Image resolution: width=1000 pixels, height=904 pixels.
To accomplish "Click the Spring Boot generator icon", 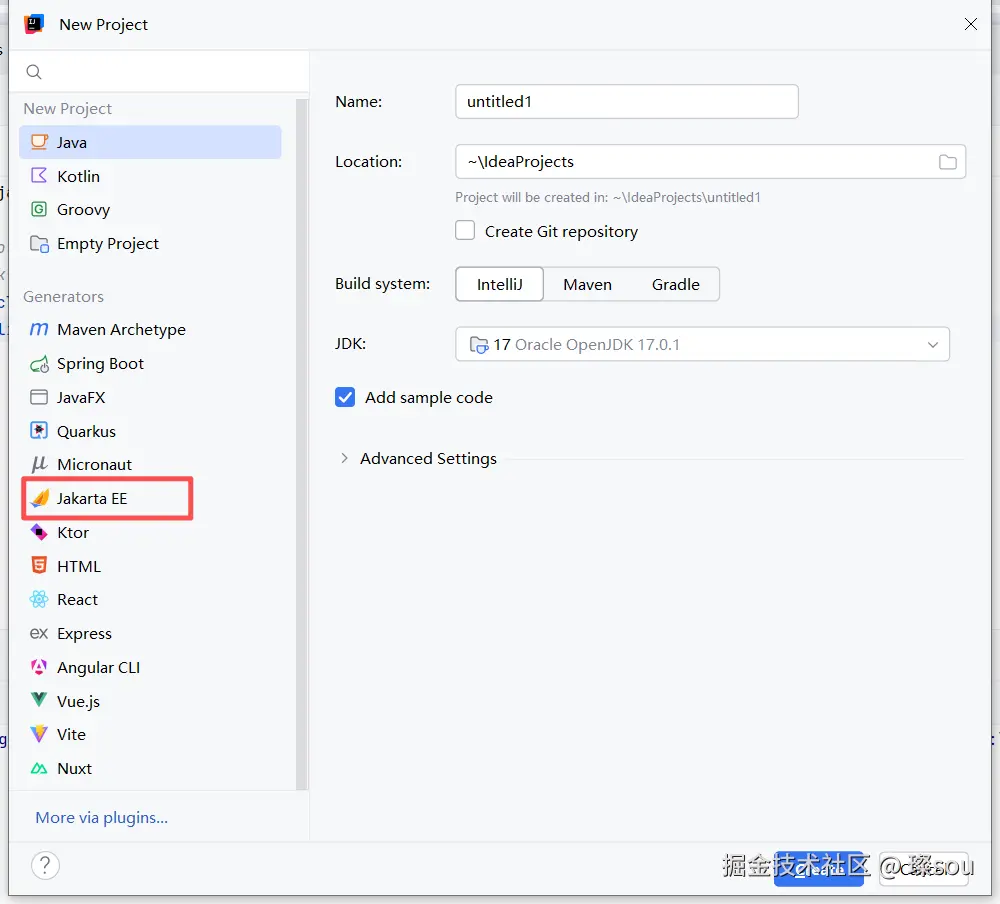I will click(39, 364).
